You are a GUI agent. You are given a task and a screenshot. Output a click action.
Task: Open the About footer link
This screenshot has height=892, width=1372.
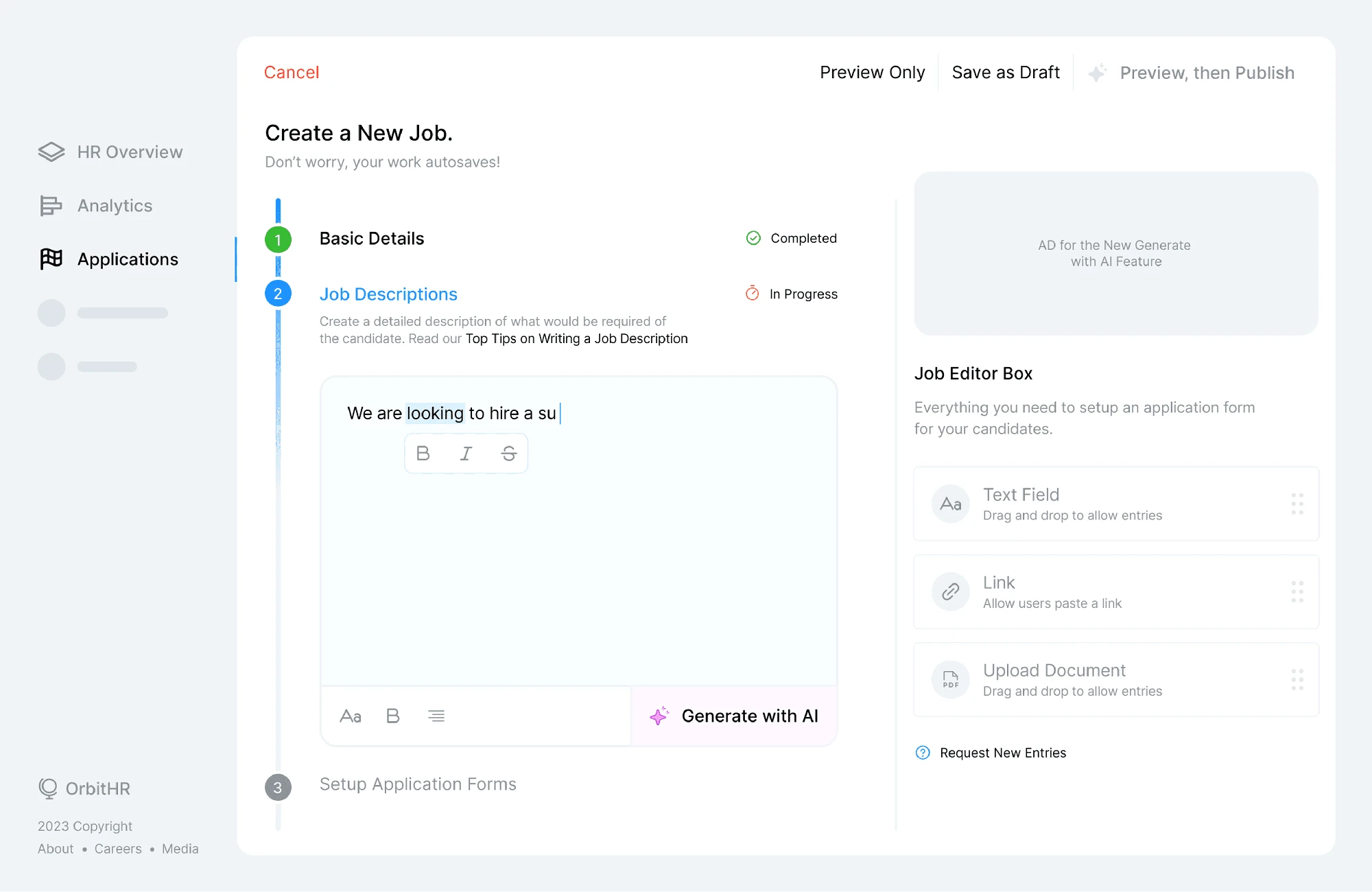(56, 849)
